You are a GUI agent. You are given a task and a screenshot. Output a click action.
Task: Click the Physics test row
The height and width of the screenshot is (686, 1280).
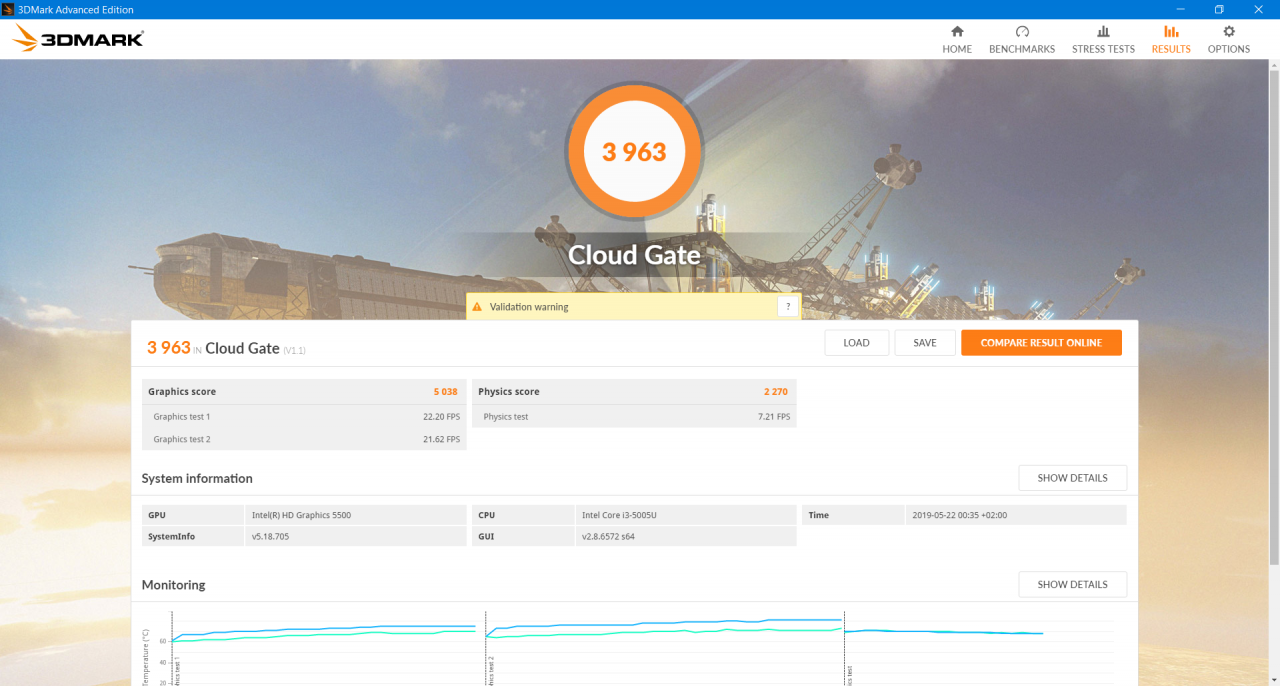(634, 416)
